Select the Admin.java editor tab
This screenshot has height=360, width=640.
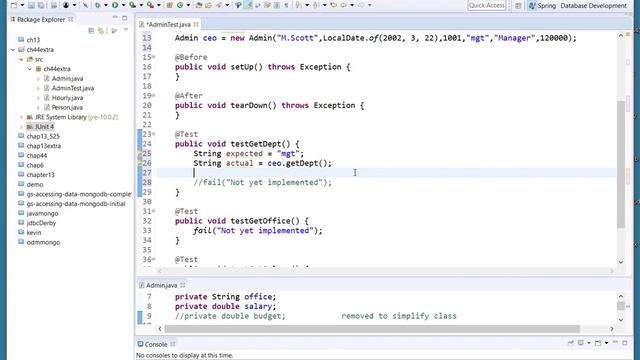tap(161, 285)
